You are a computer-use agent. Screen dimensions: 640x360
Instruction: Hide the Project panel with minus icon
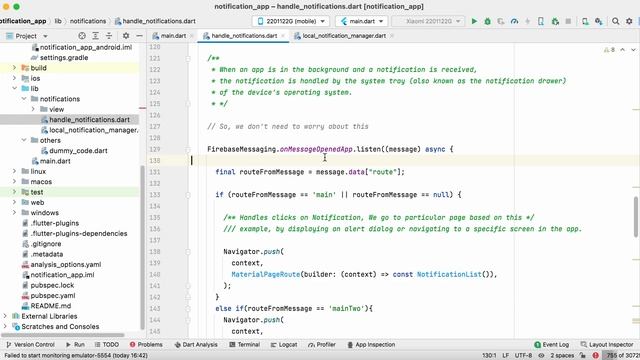139,36
